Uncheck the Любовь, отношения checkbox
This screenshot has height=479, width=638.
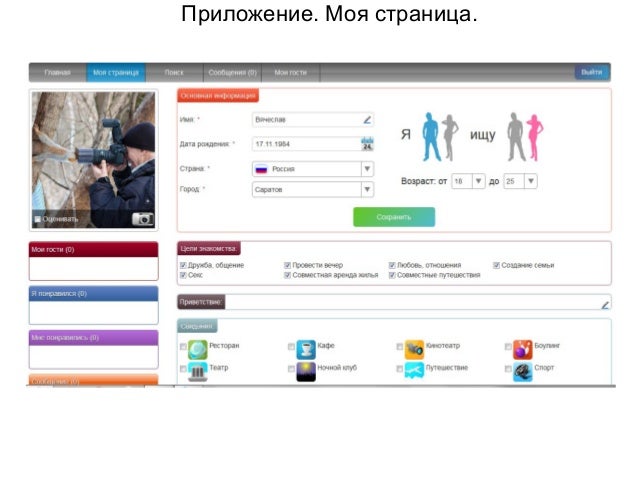click(392, 265)
